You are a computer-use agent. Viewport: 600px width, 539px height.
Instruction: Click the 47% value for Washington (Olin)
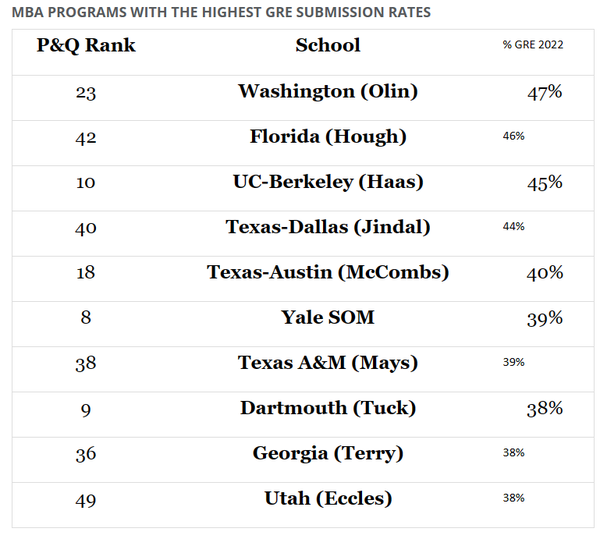pos(545,92)
